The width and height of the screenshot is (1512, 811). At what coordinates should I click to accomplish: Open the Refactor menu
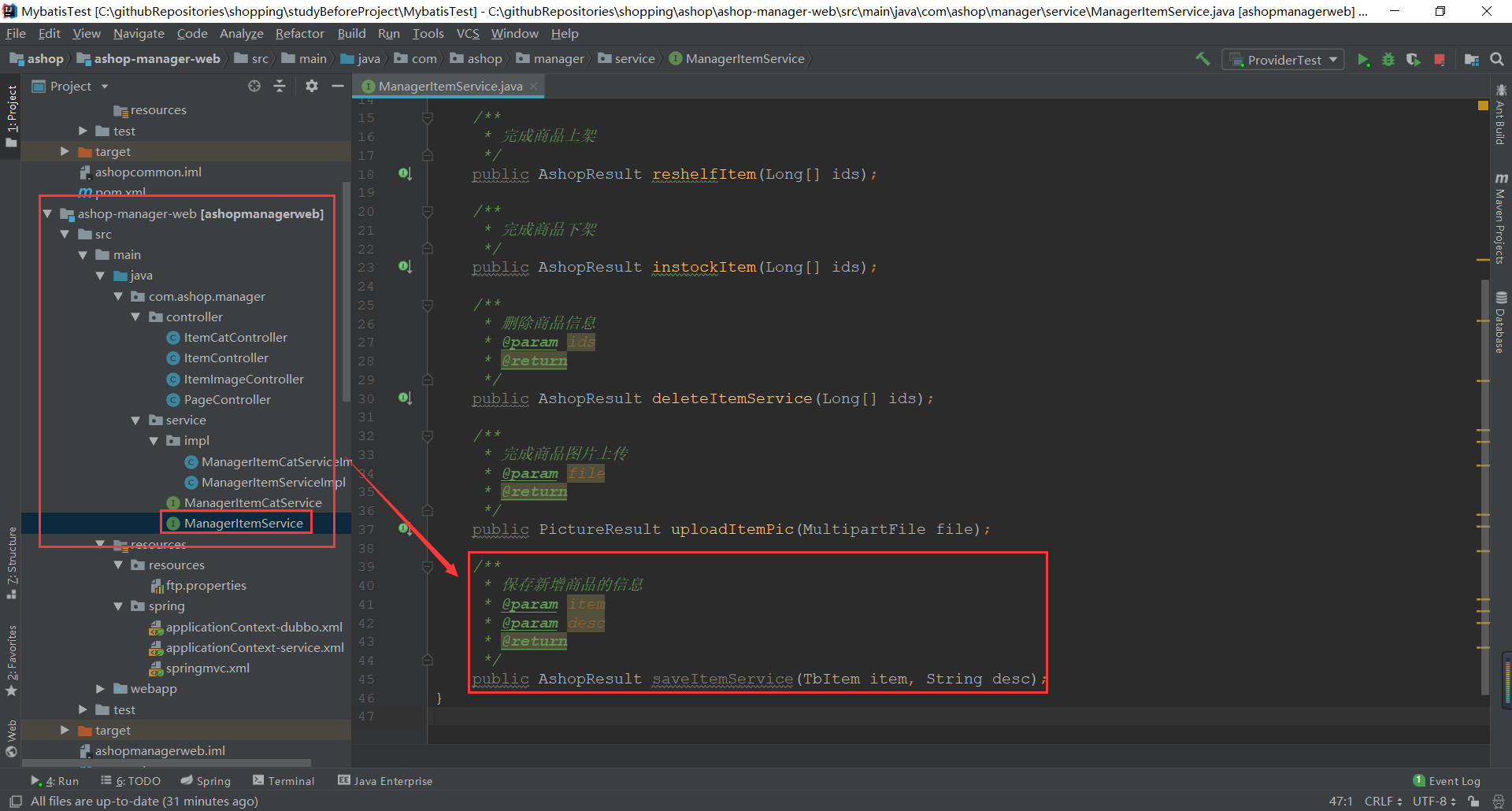point(299,34)
